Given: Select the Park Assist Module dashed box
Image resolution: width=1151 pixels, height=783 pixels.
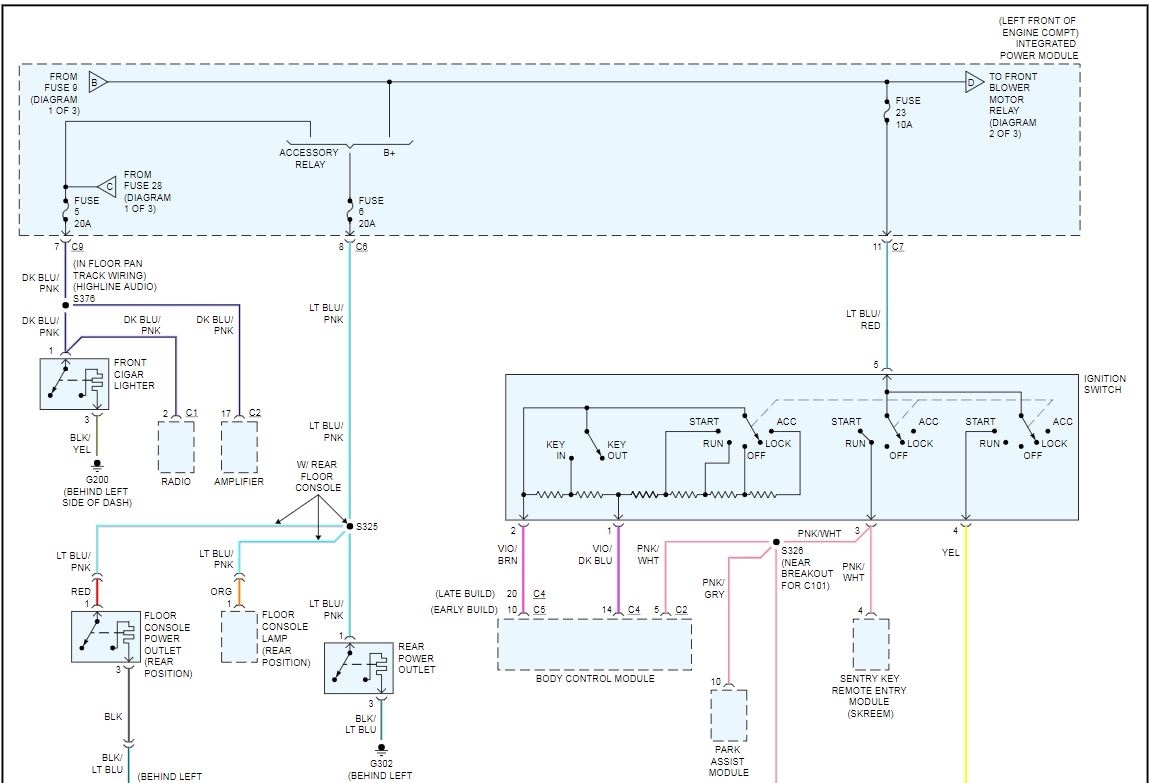Looking at the screenshot, I should (x=729, y=715).
